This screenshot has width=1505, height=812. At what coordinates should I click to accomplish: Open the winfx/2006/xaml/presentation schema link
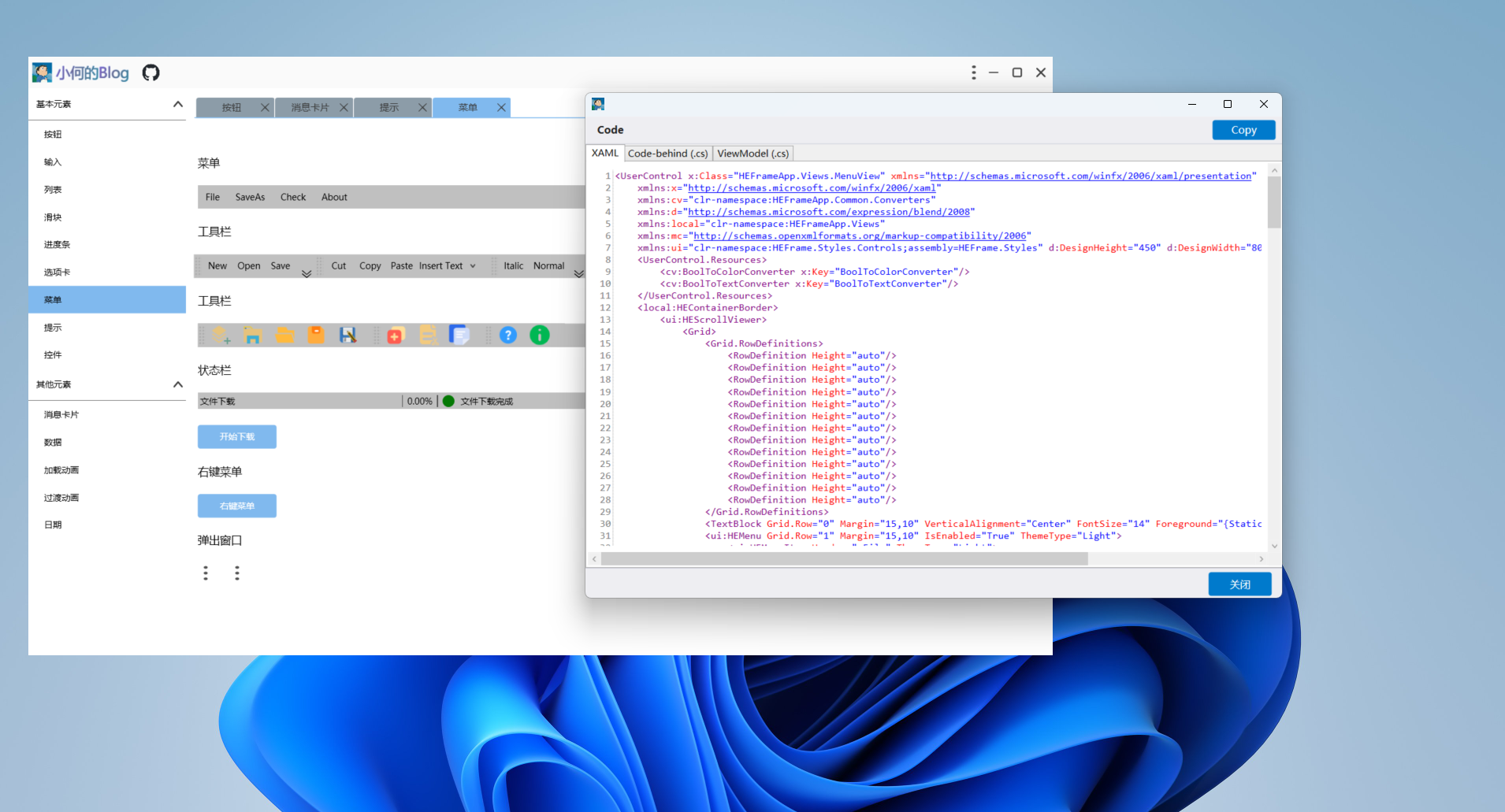coord(1091,176)
